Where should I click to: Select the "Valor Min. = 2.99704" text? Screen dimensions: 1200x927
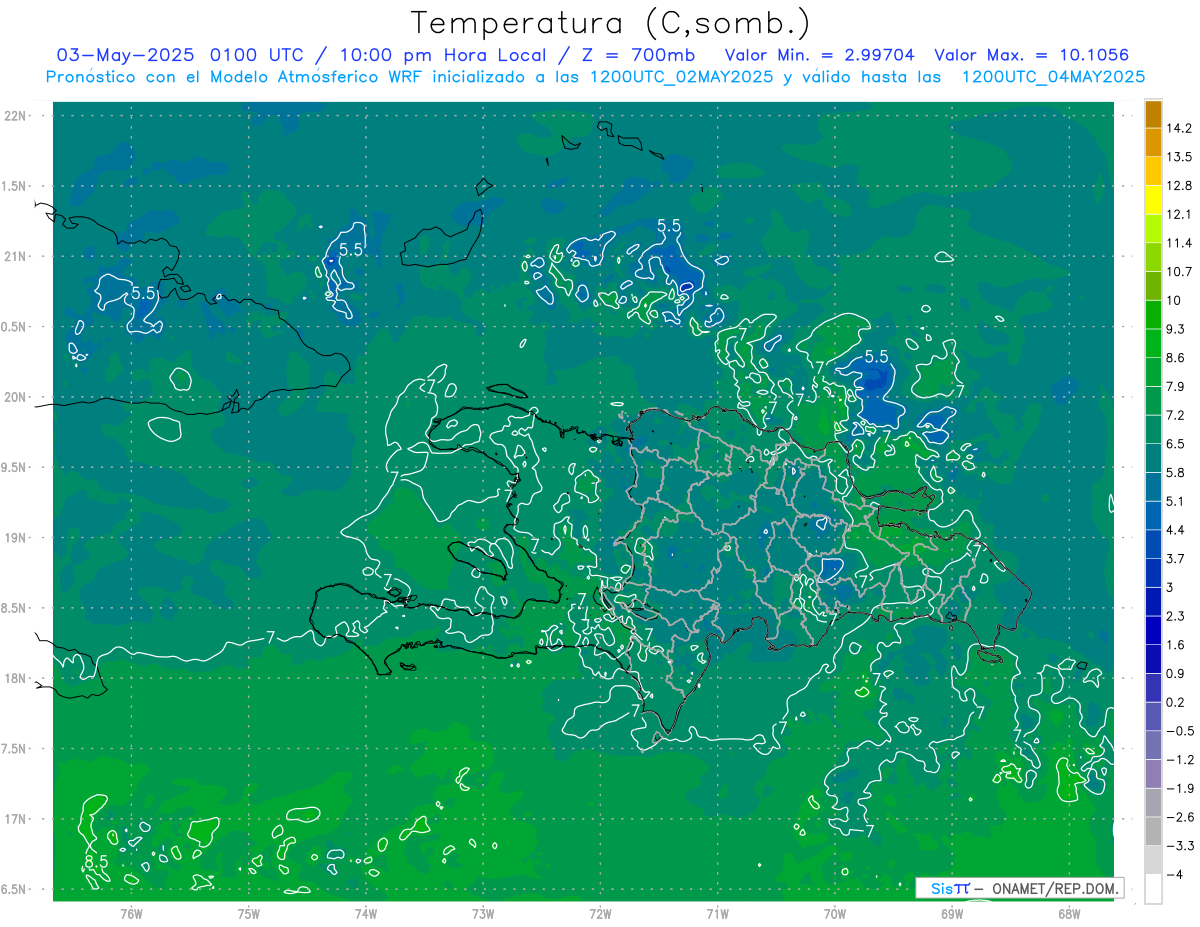pos(819,54)
